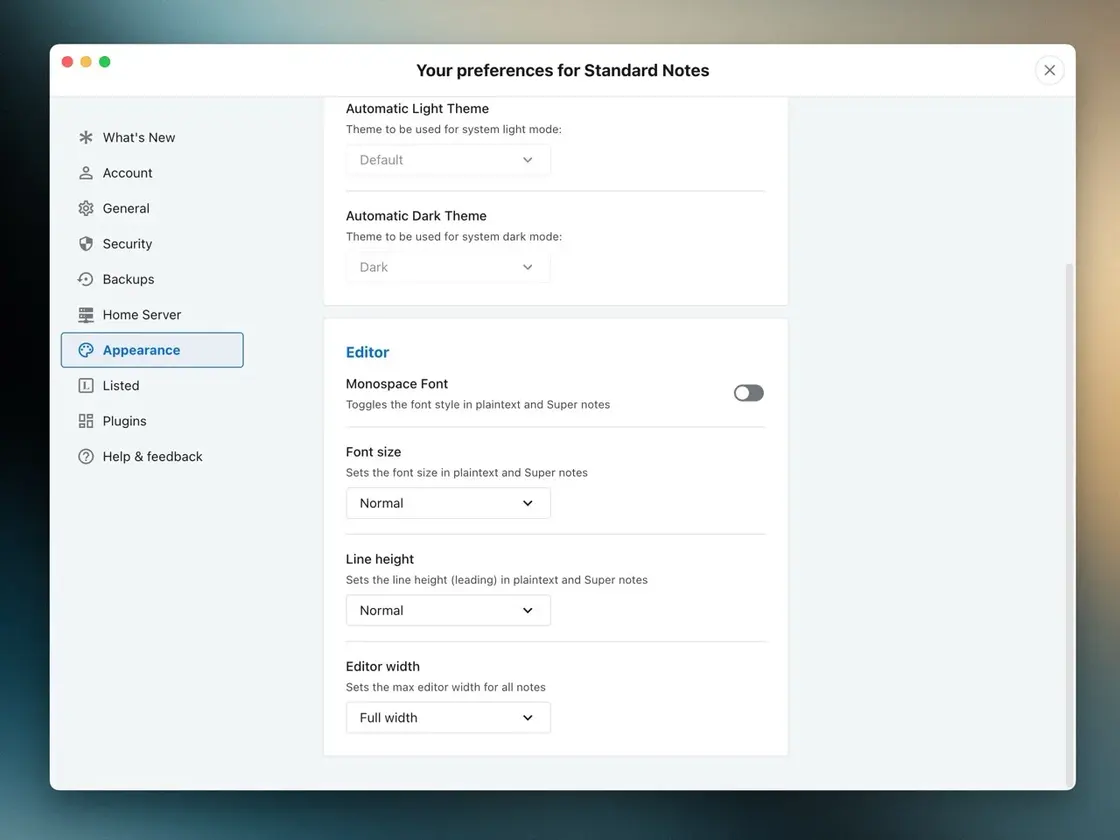Click the "Line height" label
Viewport: 1120px width, 840px height.
coord(380,559)
